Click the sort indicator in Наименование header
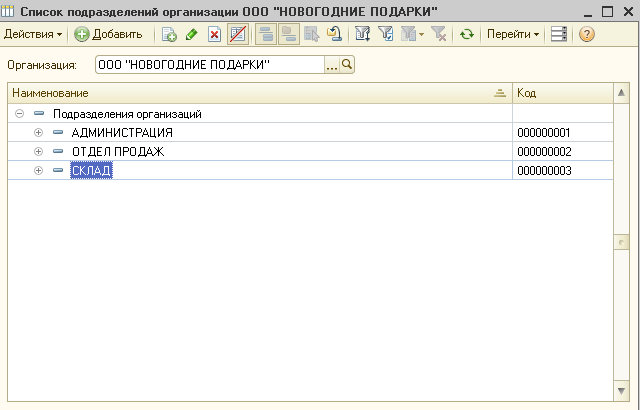This screenshot has width=640, height=410. pyautogui.click(x=500, y=93)
